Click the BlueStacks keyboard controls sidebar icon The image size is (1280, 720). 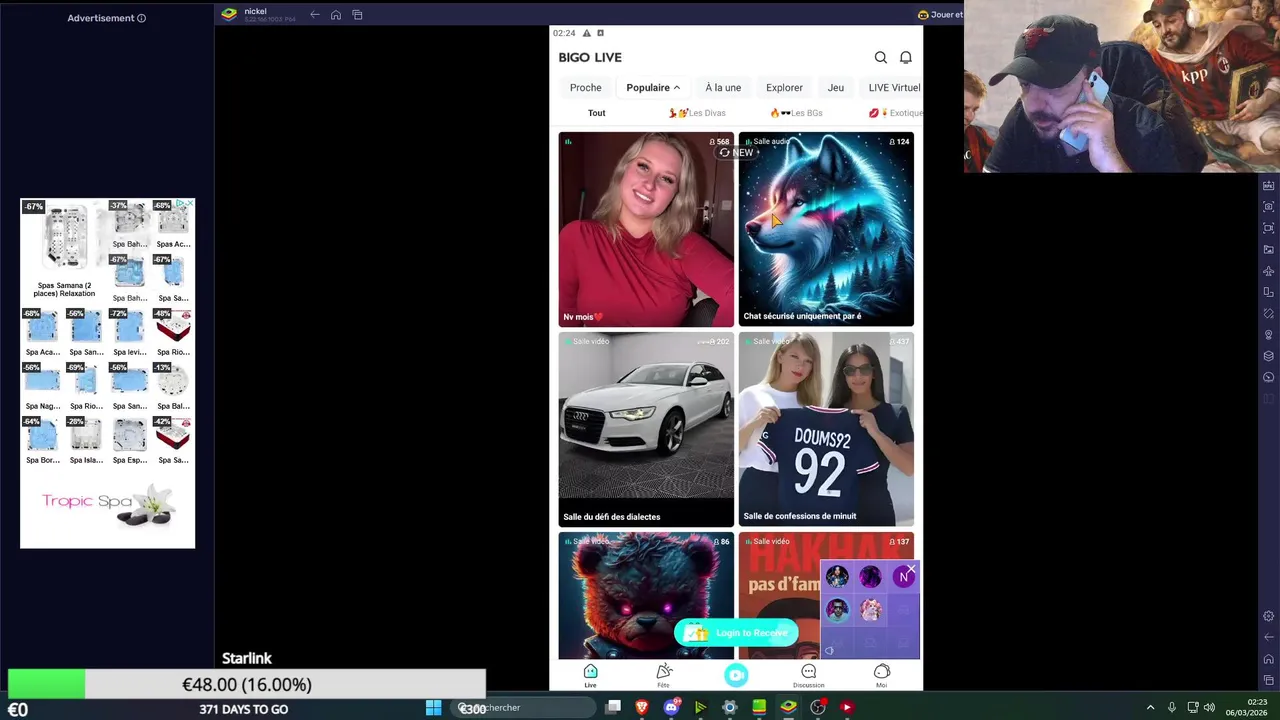(x=1269, y=186)
